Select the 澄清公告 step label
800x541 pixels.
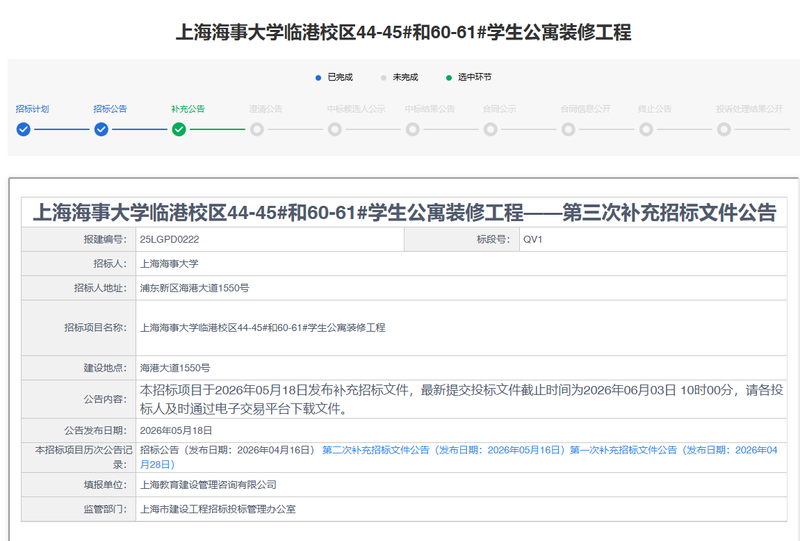click(x=266, y=109)
